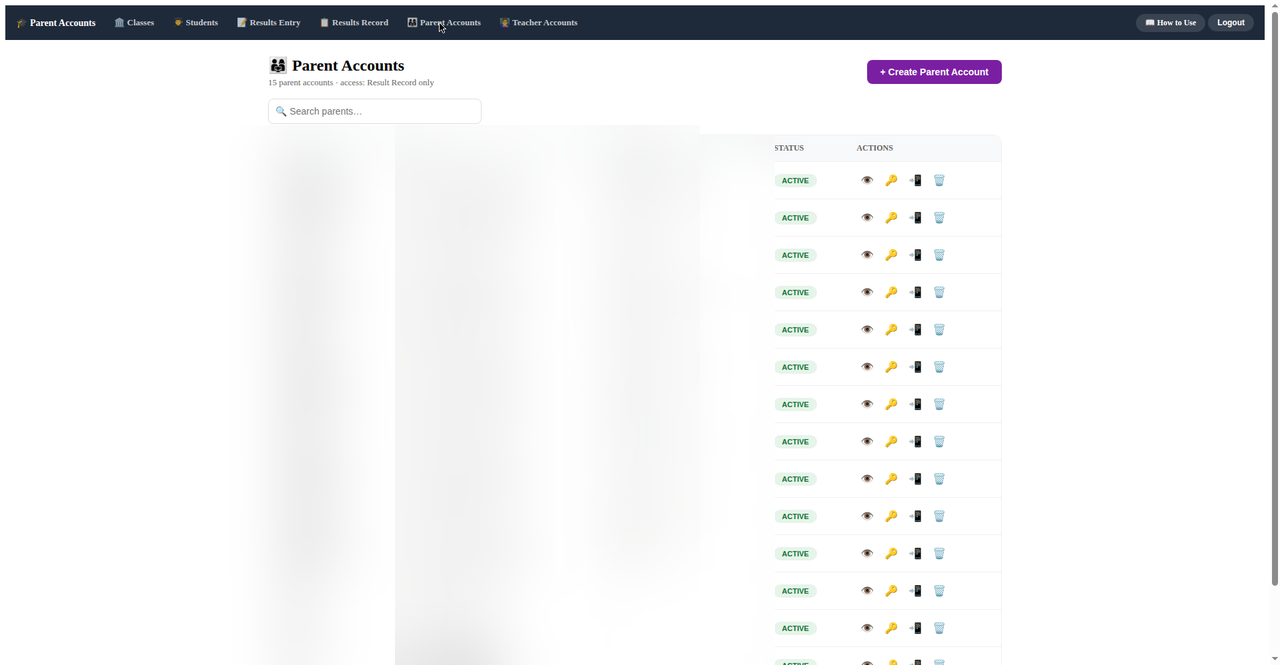The height and width of the screenshot is (665, 1280).
Task: Click the eye icon in the third parent row
Action: [867, 255]
